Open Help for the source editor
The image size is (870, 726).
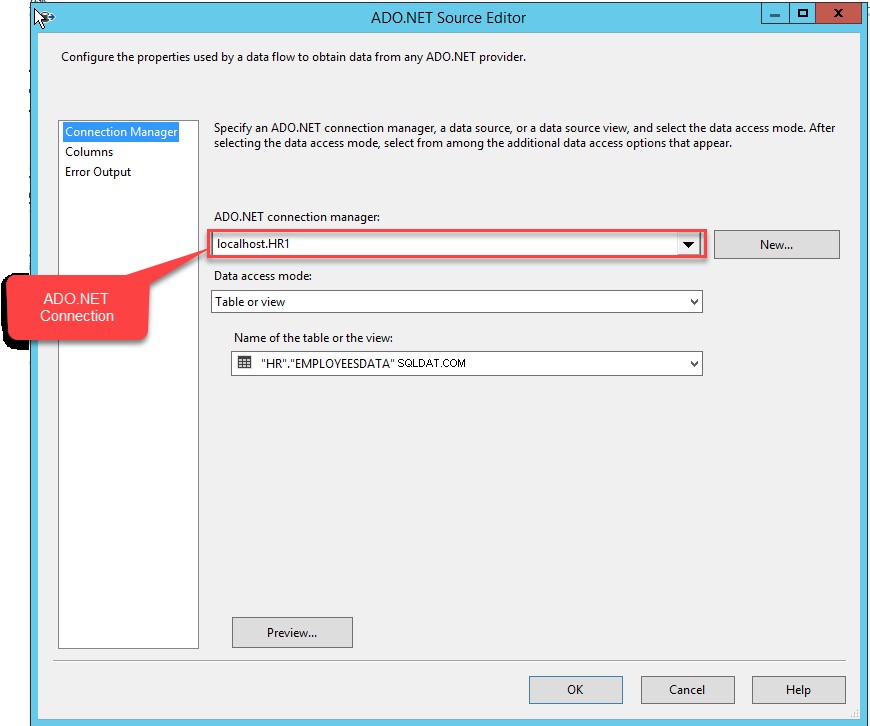(798, 689)
